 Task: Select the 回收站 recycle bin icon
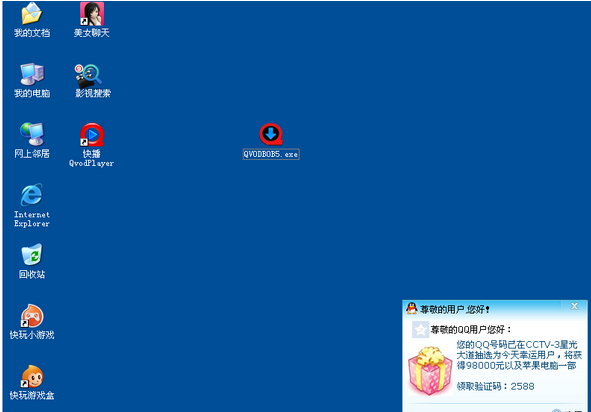coord(32,255)
